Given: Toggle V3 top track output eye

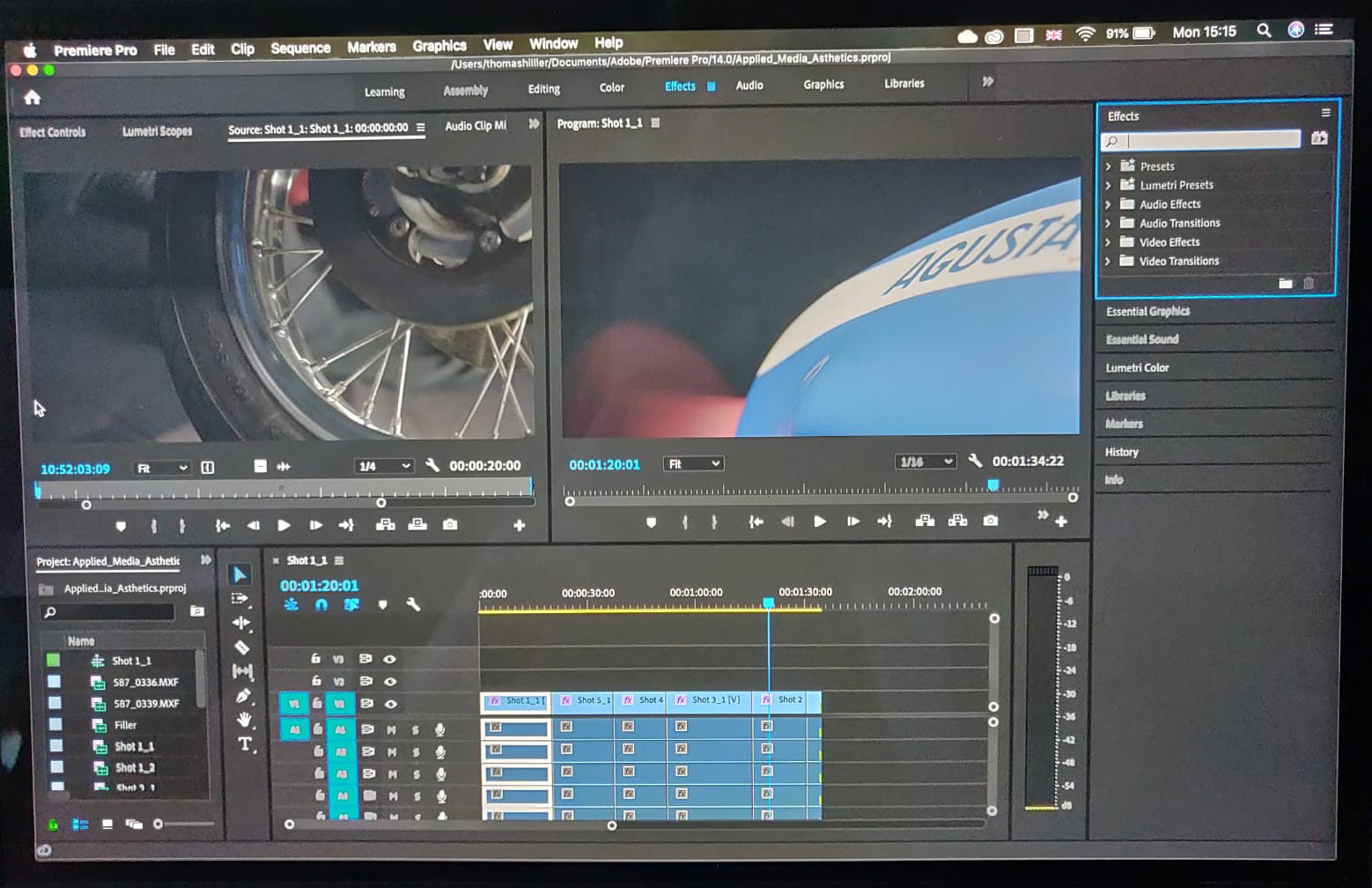Looking at the screenshot, I should (x=389, y=658).
